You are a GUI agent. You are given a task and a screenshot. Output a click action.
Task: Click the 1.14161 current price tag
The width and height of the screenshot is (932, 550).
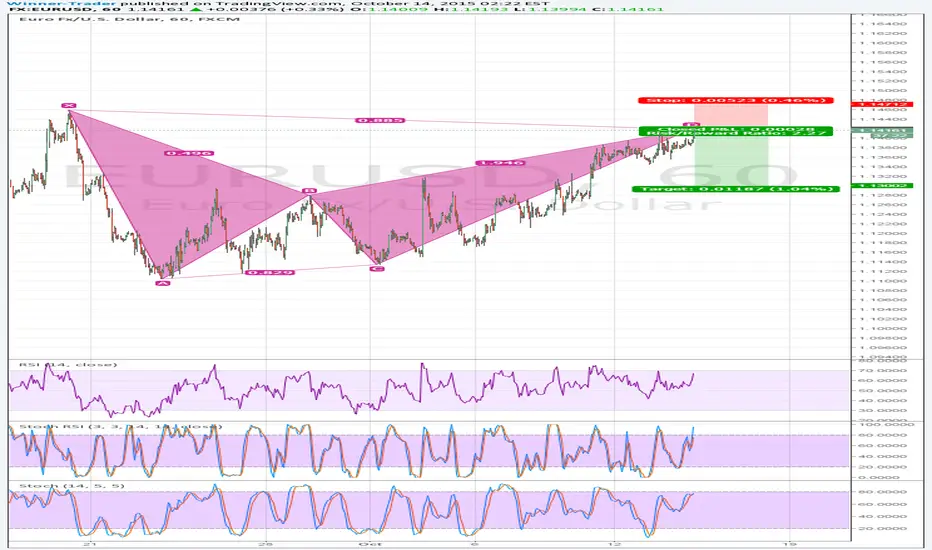tap(881, 130)
